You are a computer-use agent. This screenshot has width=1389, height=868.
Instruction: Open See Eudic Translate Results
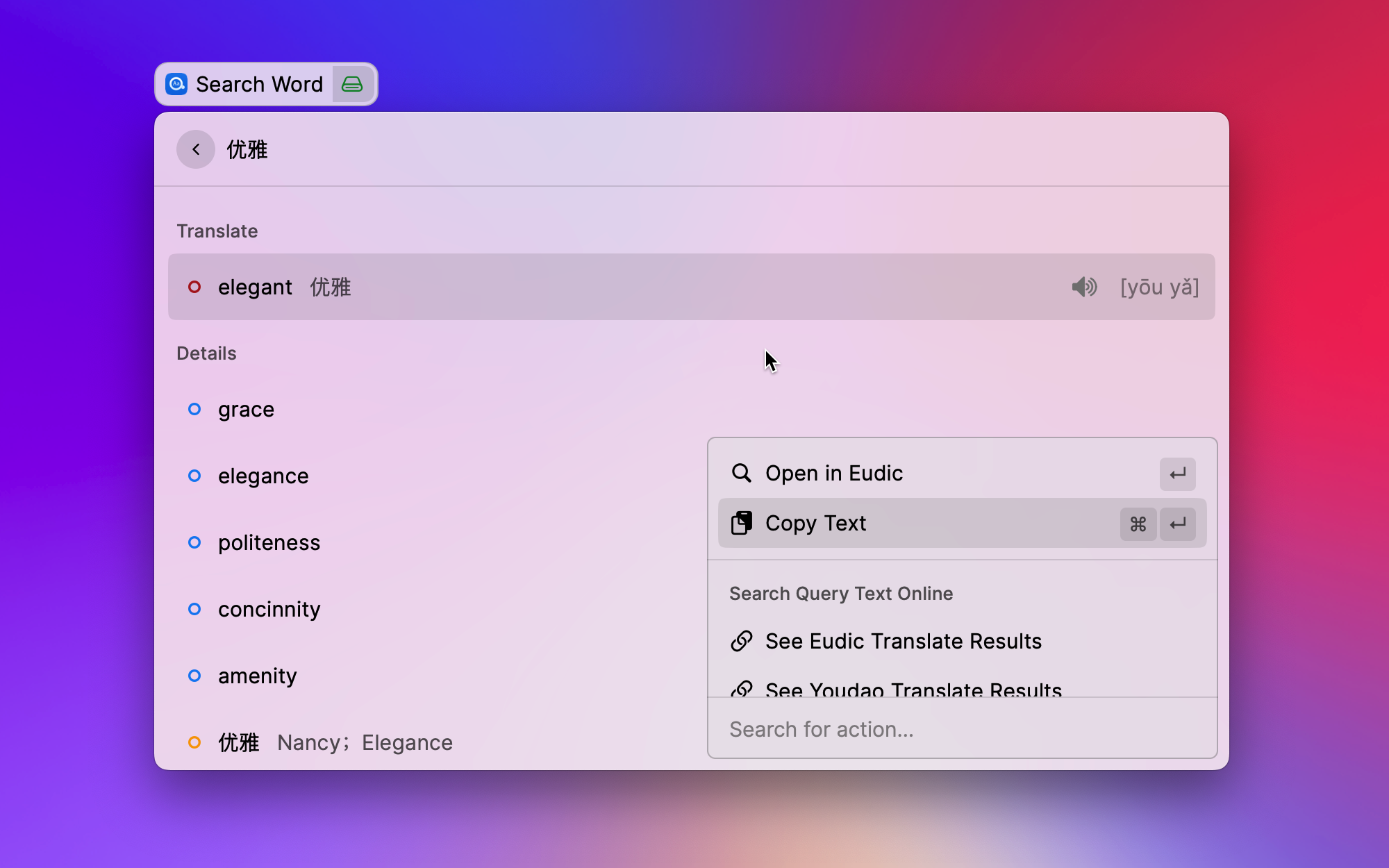[903, 641]
